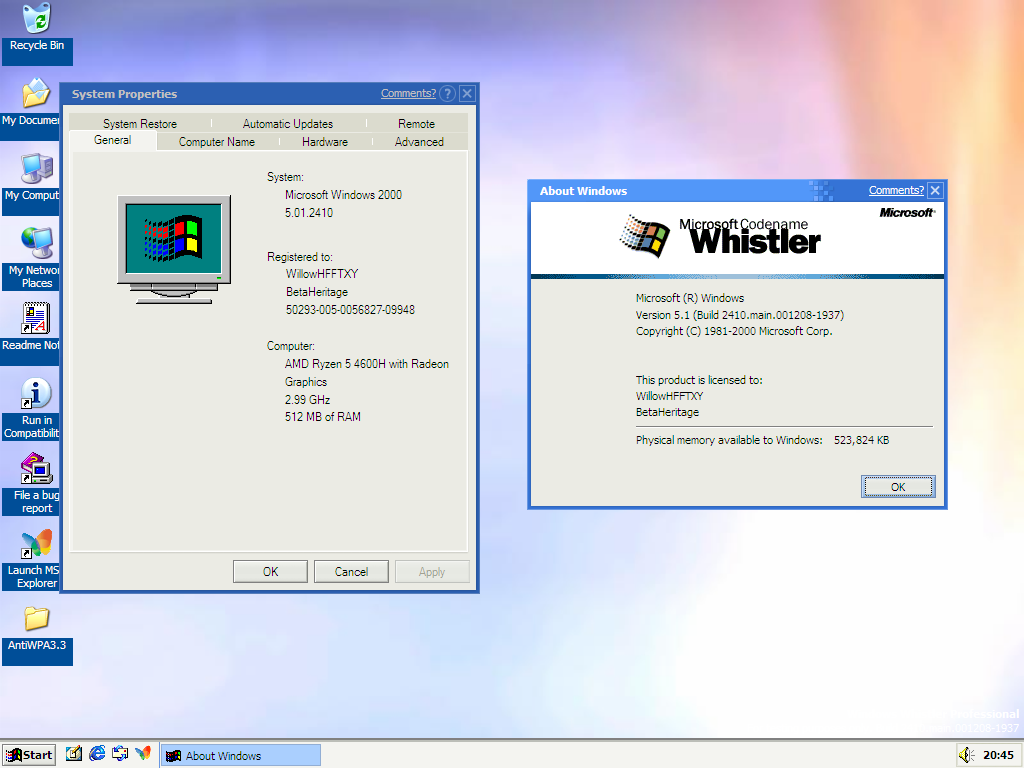The image size is (1024, 768).
Task: Click the taskbar clock showing 20:45
Action: point(999,756)
